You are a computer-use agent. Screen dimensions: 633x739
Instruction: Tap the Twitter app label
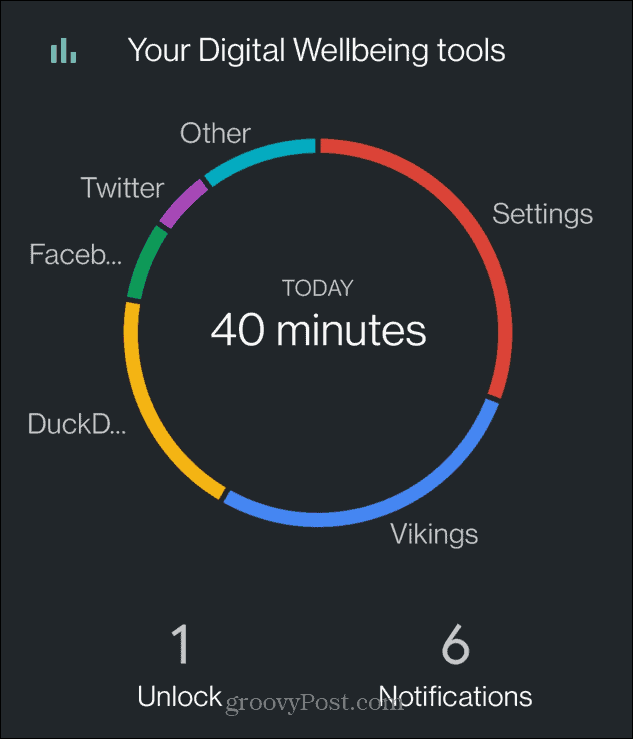click(x=123, y=188)
